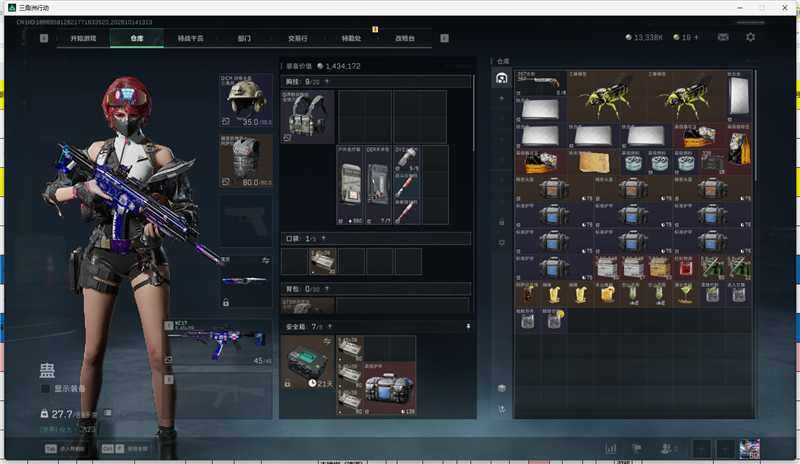Select the chest rig item in 胸挂

tap(308, 117)
